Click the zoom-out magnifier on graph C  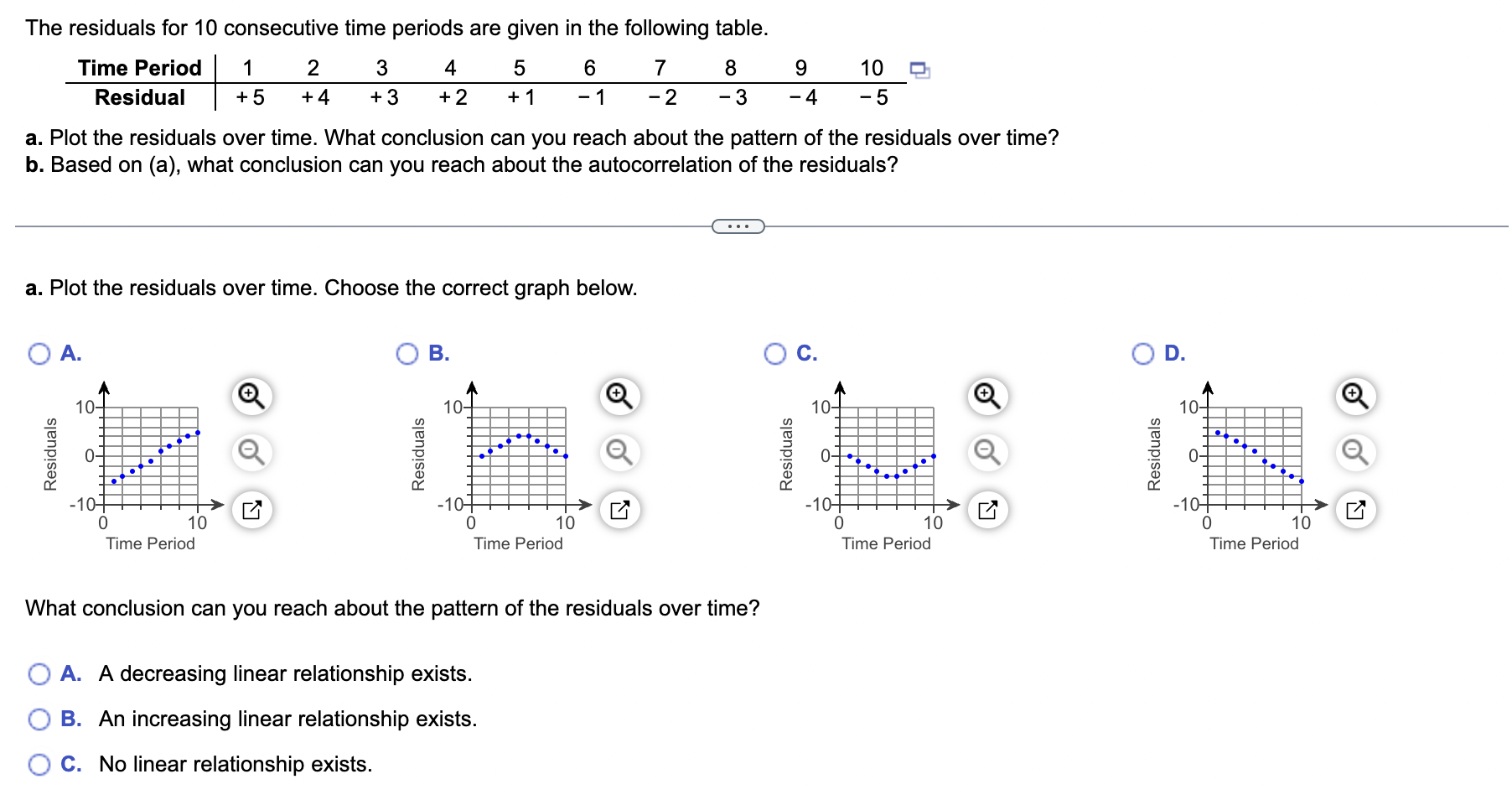tap(986, 452)
